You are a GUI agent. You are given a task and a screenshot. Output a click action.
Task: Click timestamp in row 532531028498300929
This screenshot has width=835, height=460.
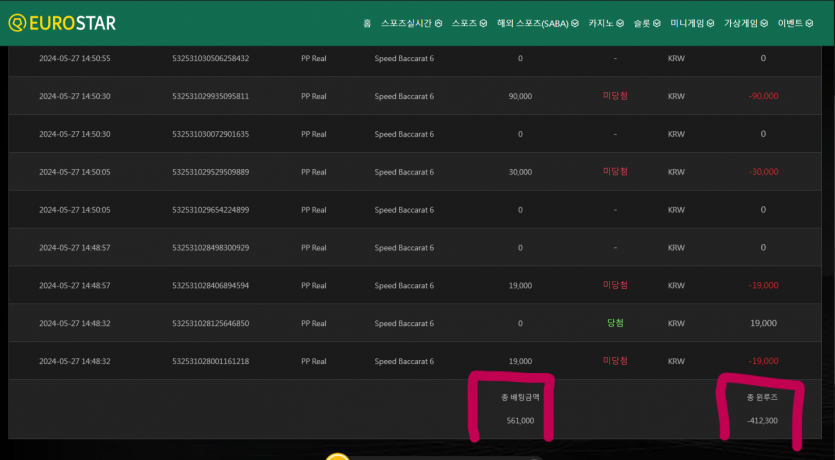pos(75,248)
